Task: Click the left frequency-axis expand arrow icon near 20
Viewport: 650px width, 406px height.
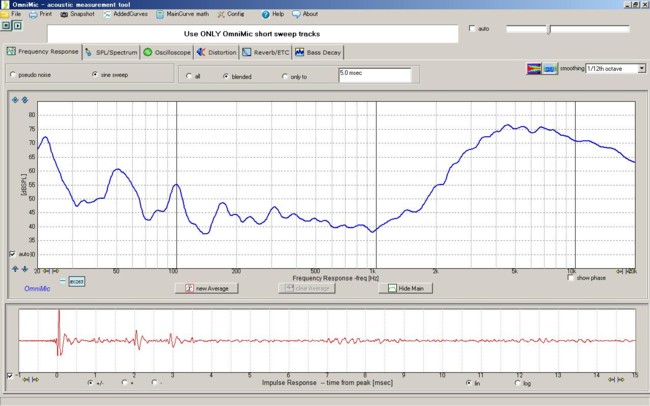Action: pyautogui.click(x=55, y=271)
